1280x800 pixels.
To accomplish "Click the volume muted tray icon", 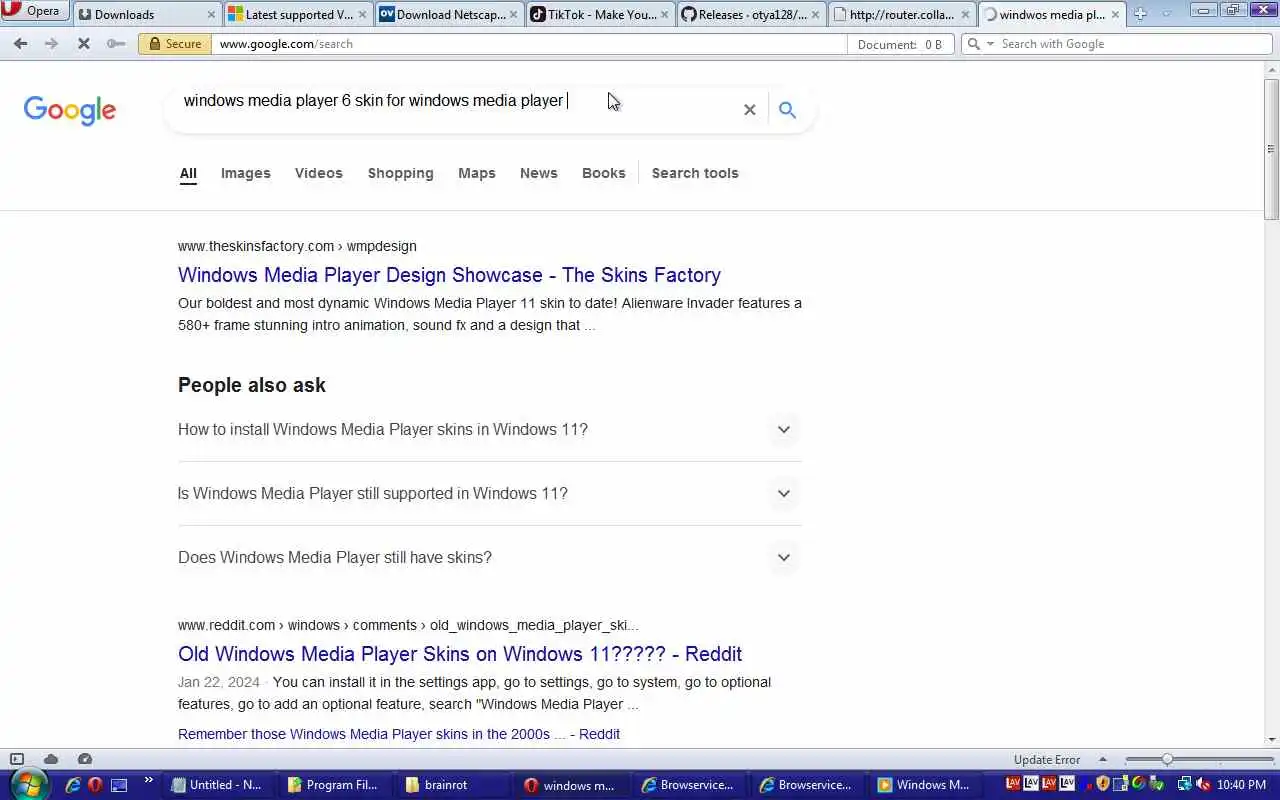I will pyautogui.click(x=1204, y=785).
